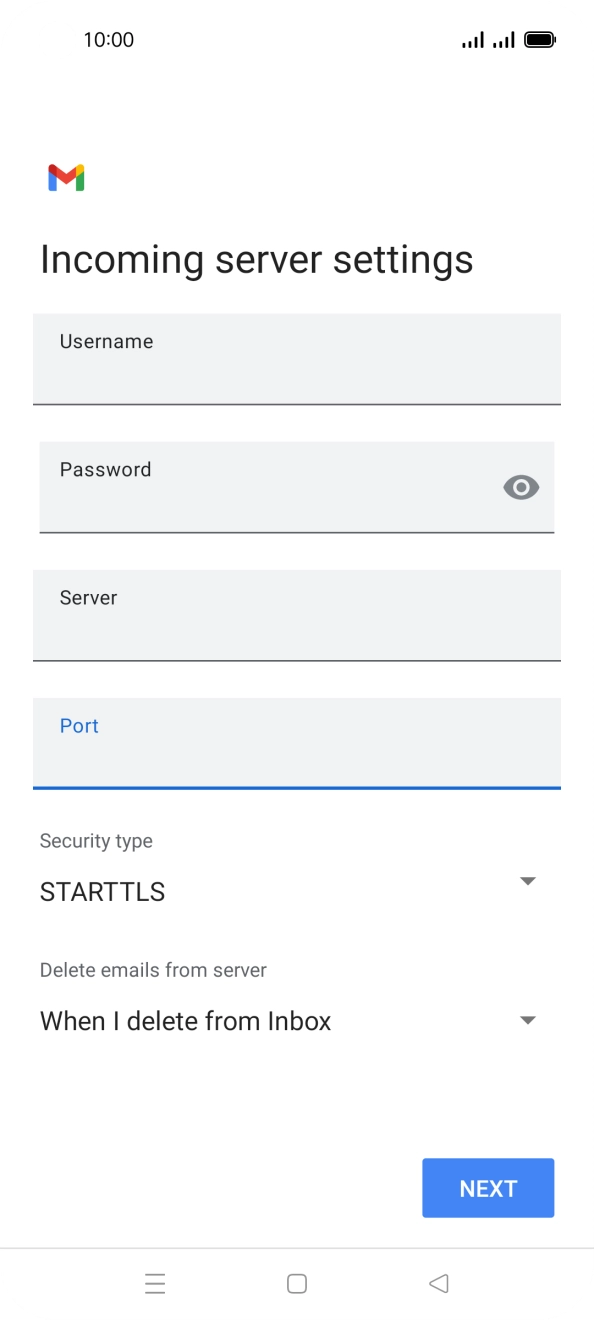Show the password using the eye icon
The image size is (594, 1320).
point(521,487)
